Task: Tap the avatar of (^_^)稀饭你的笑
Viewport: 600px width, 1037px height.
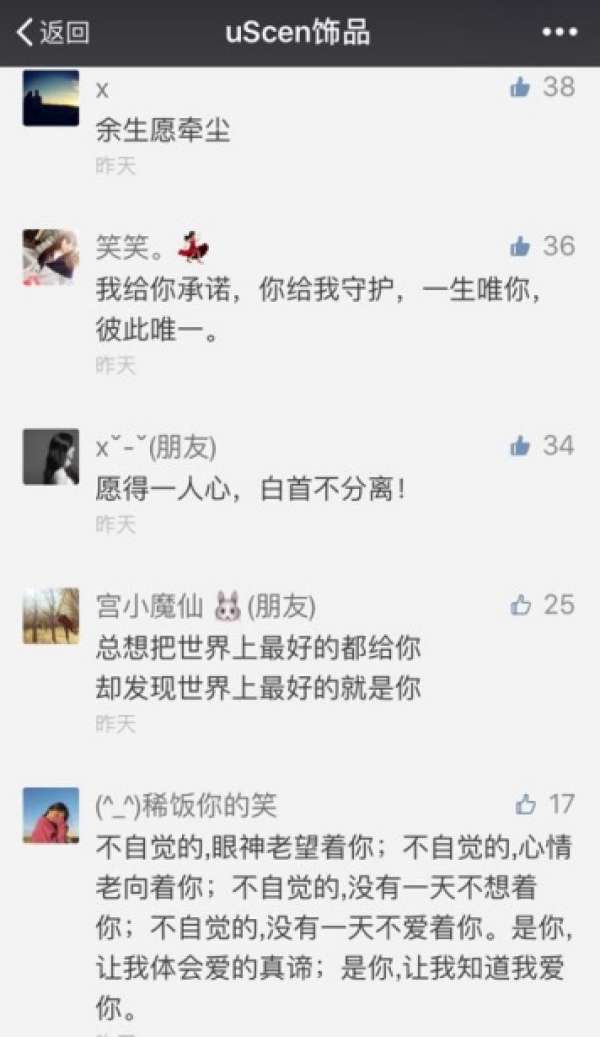Action: pyautogui.click(x=51, y=815)
